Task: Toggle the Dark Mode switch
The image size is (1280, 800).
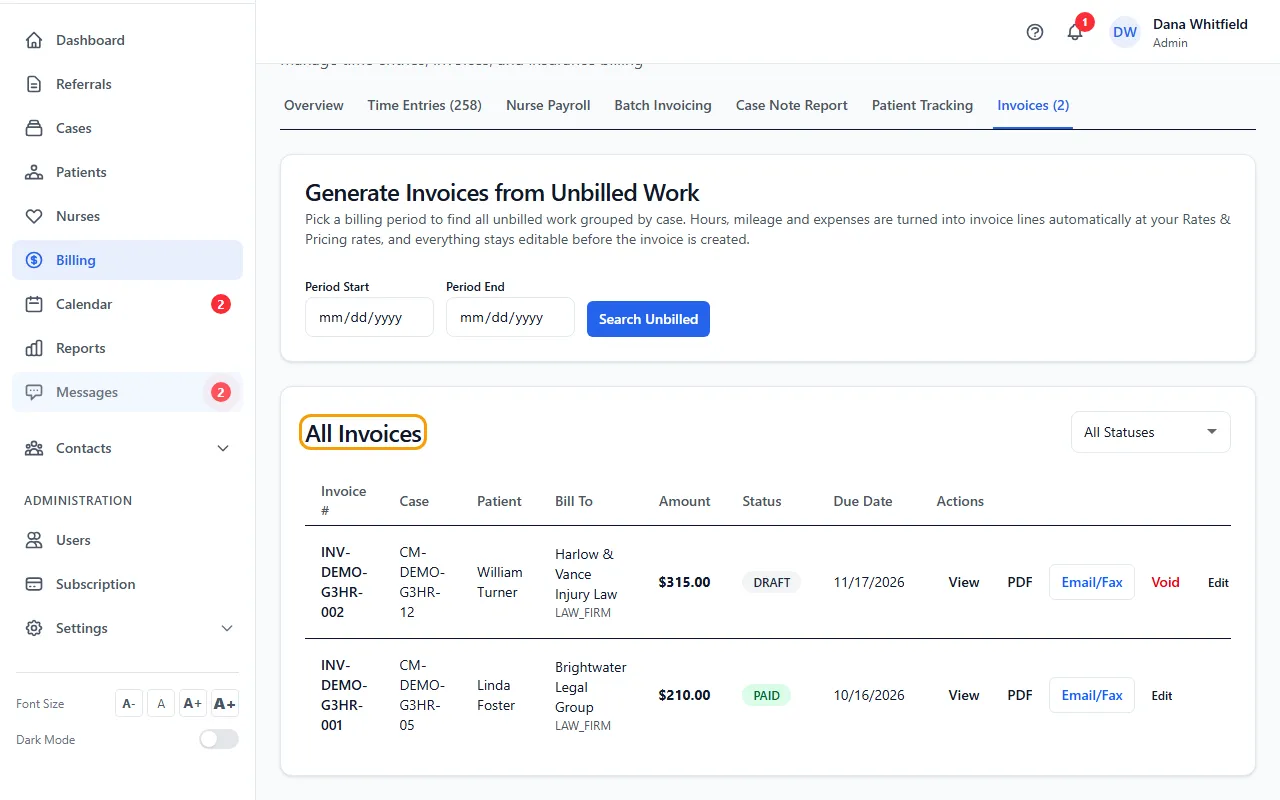Action: click(219, 739)
